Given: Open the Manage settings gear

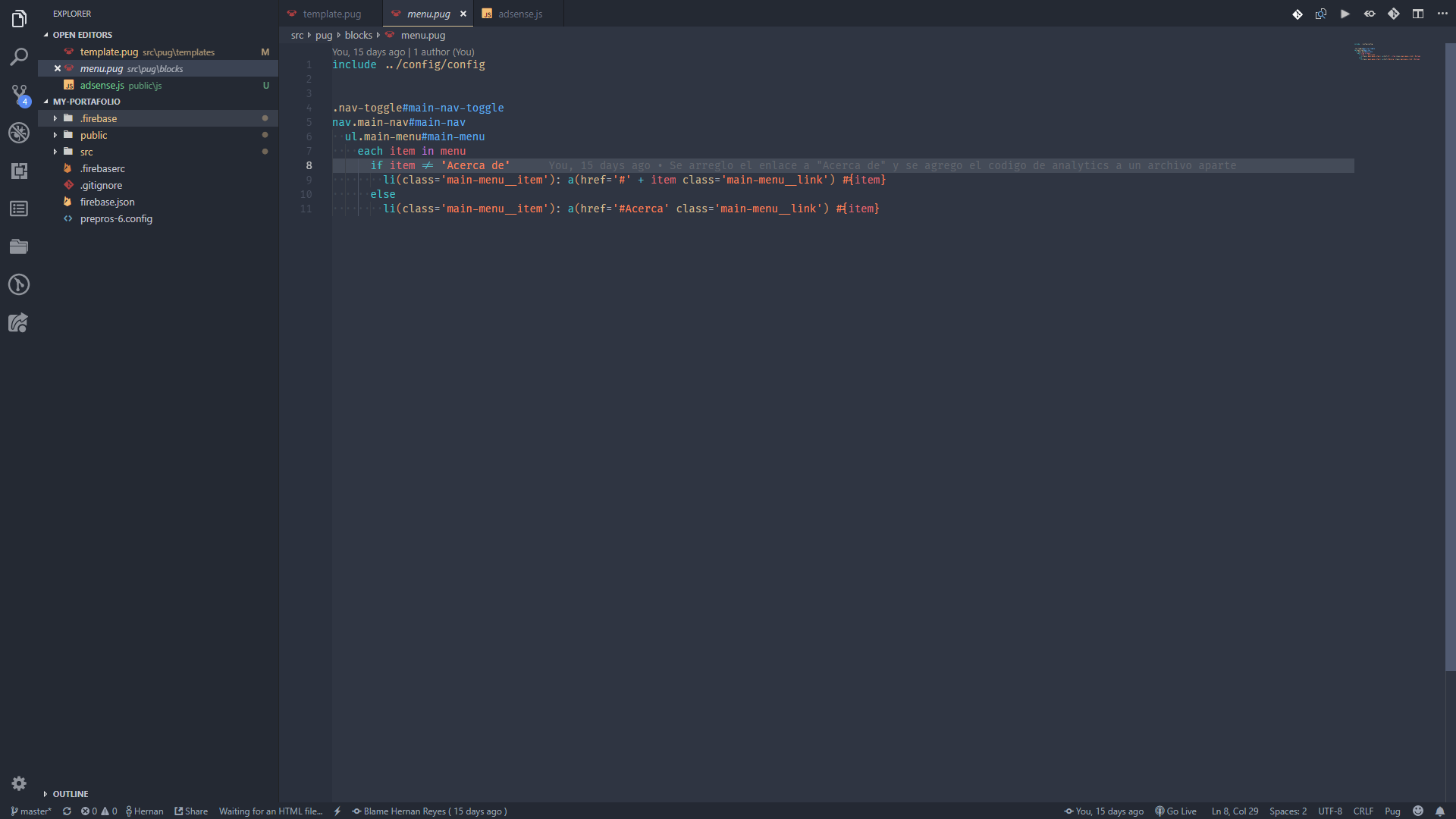Looking at the screenshot, I should tap(19, 783).
